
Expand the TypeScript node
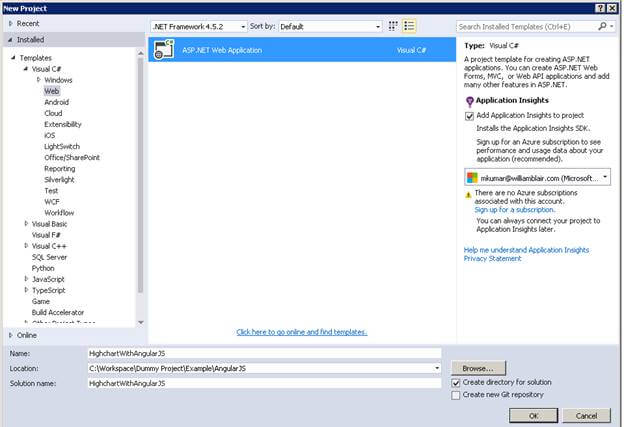26,290
